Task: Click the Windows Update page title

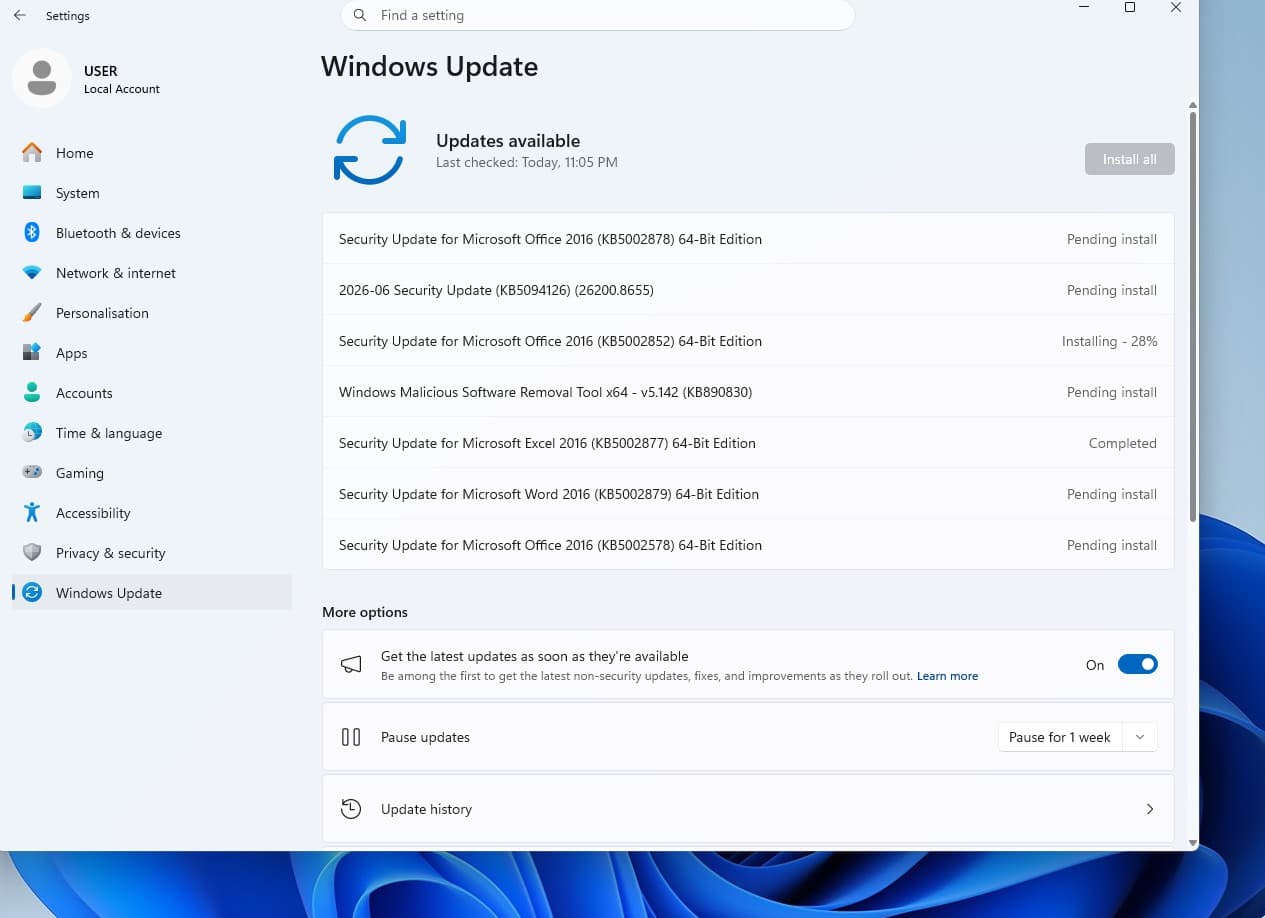Action: [x=429, y=67]
